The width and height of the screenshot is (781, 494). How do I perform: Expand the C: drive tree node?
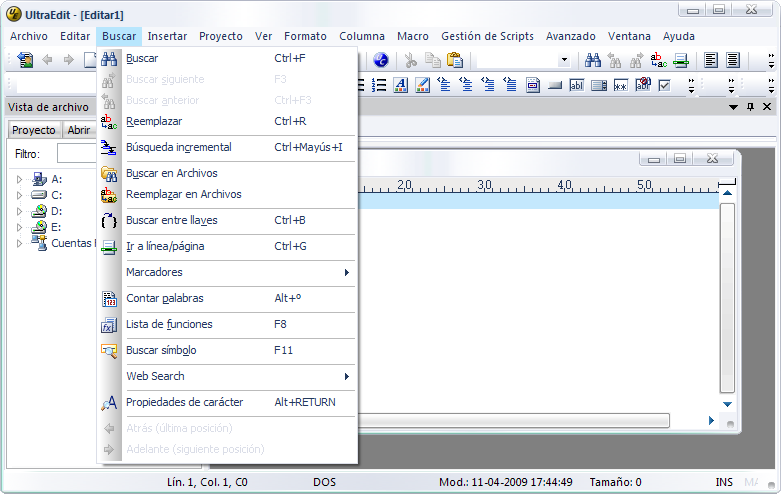tap(18, 195)
